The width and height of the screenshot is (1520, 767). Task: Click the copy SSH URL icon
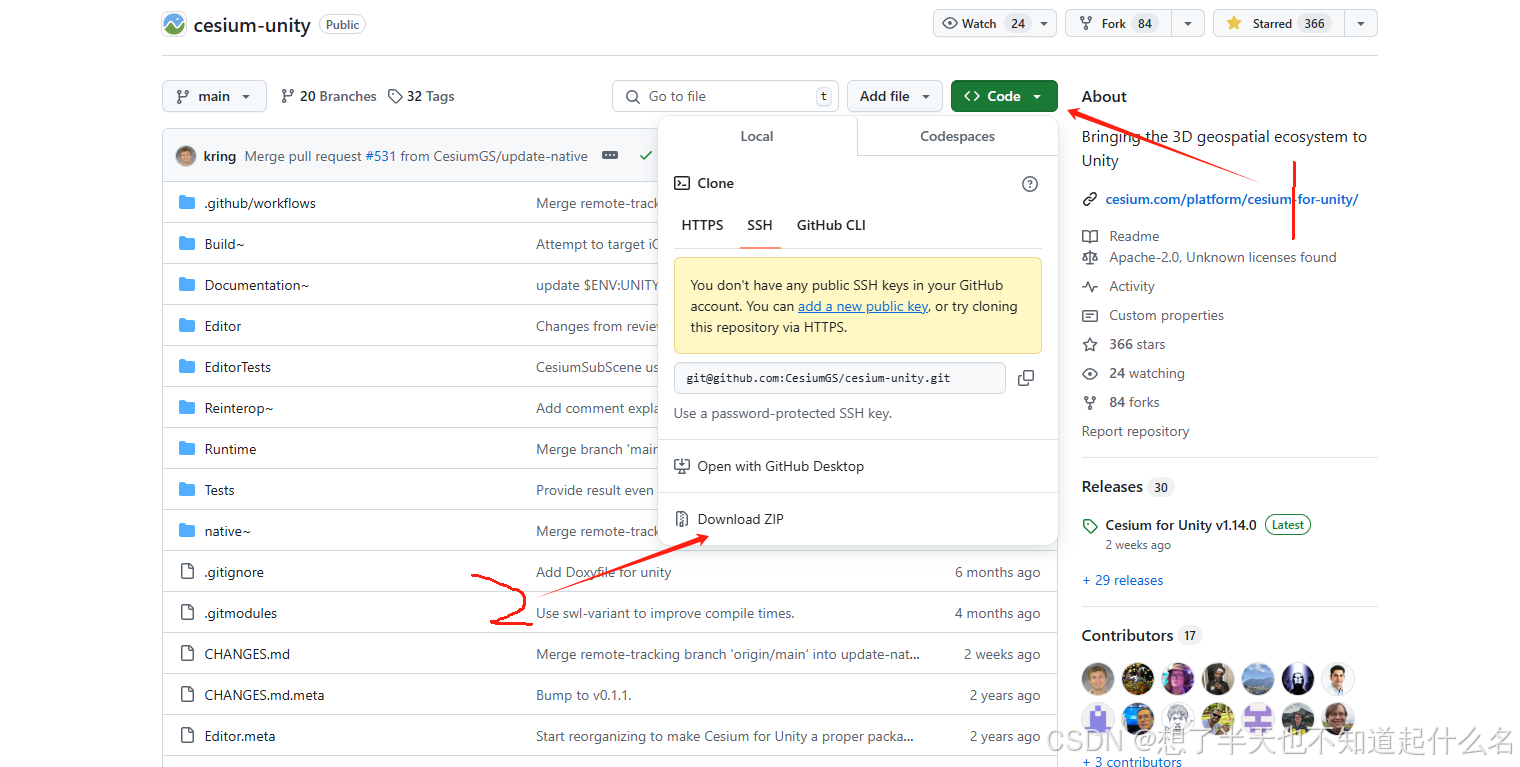1025,378
